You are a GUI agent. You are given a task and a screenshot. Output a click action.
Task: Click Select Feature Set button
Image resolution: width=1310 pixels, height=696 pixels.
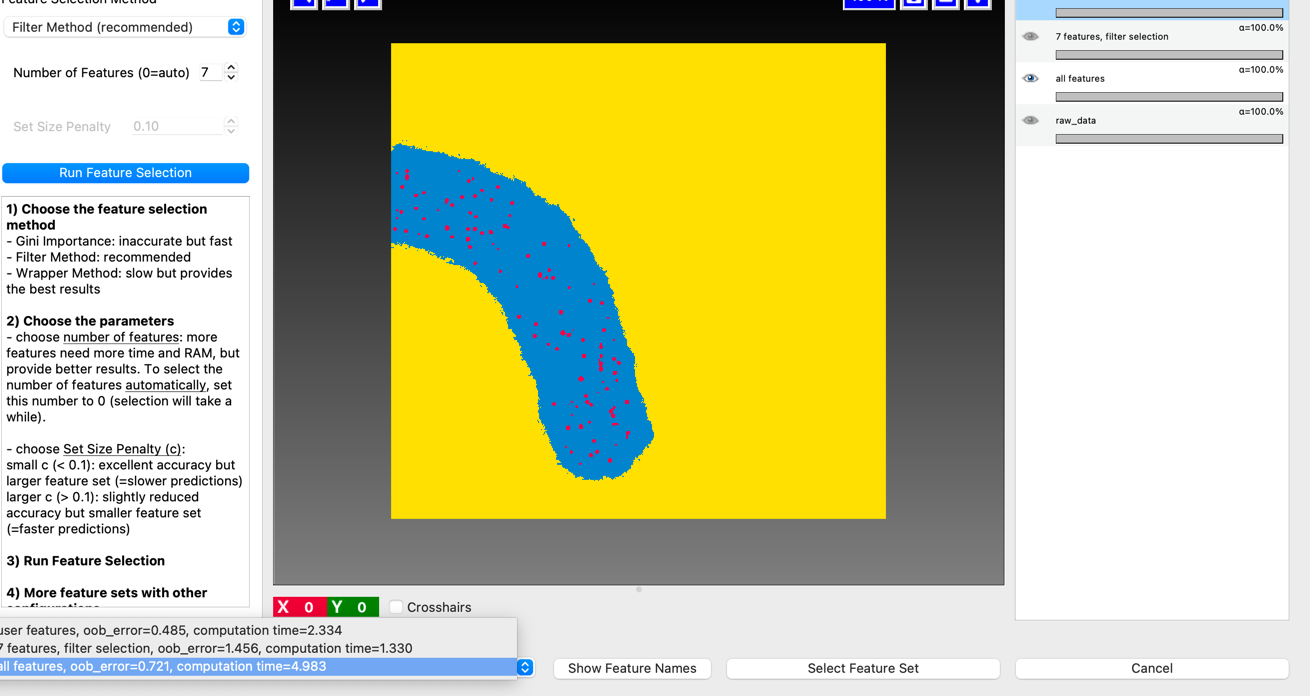pyautogui.click(x=863, y=668)
